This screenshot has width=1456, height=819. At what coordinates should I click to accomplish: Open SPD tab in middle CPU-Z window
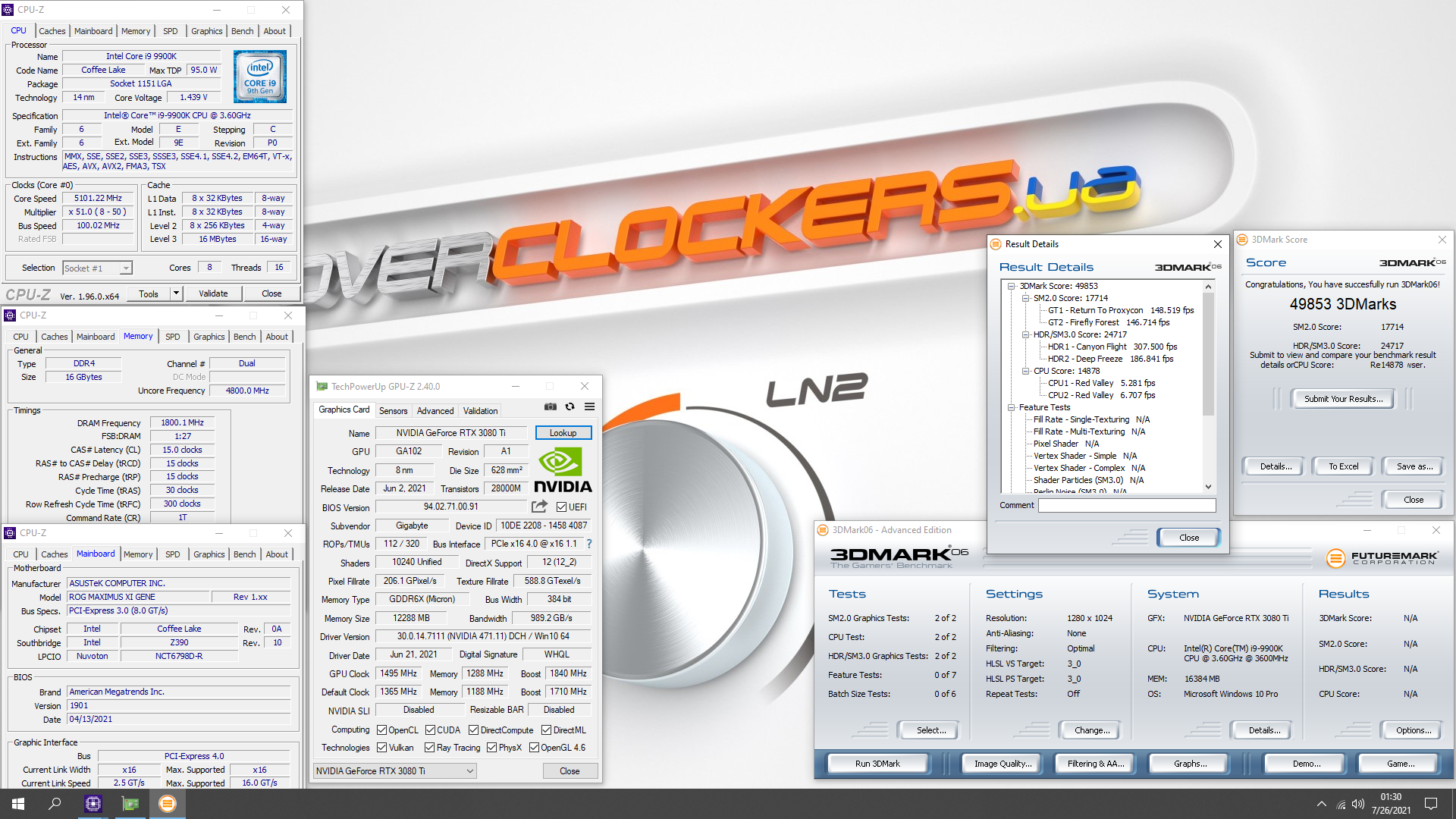173,337
